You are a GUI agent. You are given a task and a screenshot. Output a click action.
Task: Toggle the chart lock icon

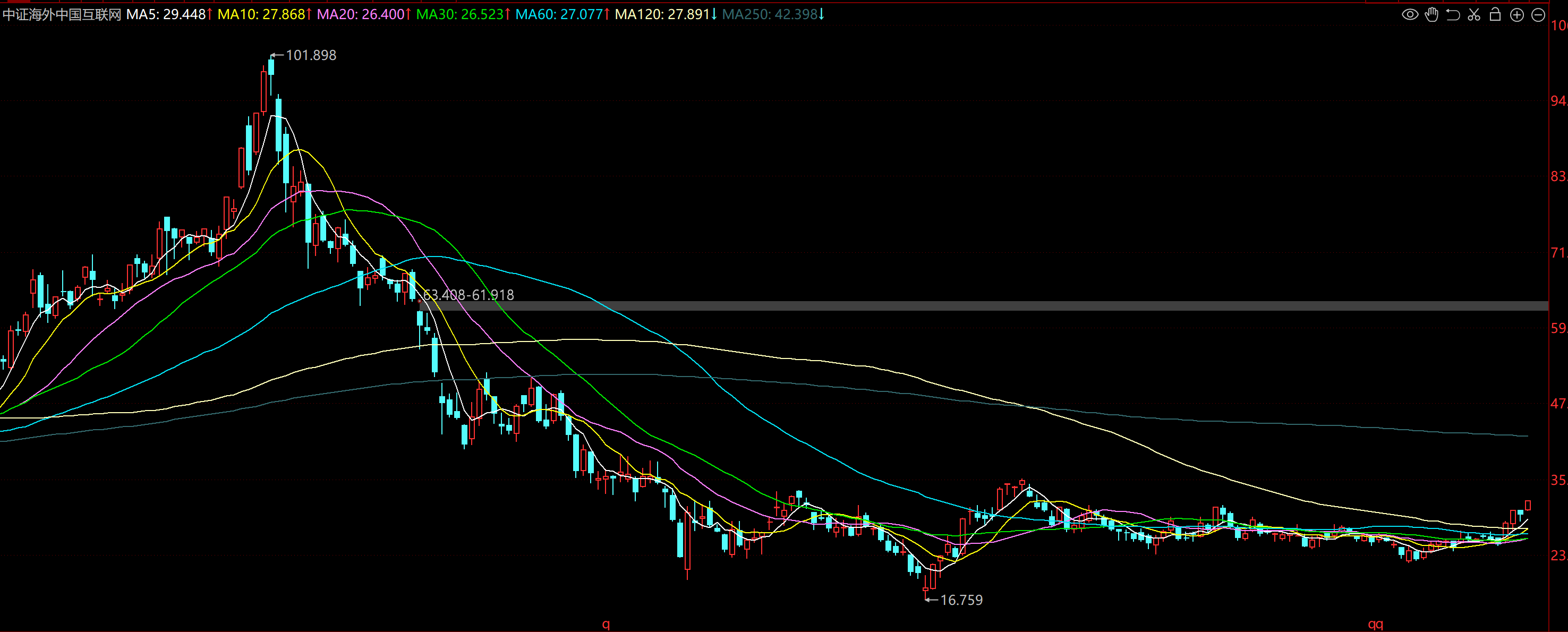[x=1495, y=15]
